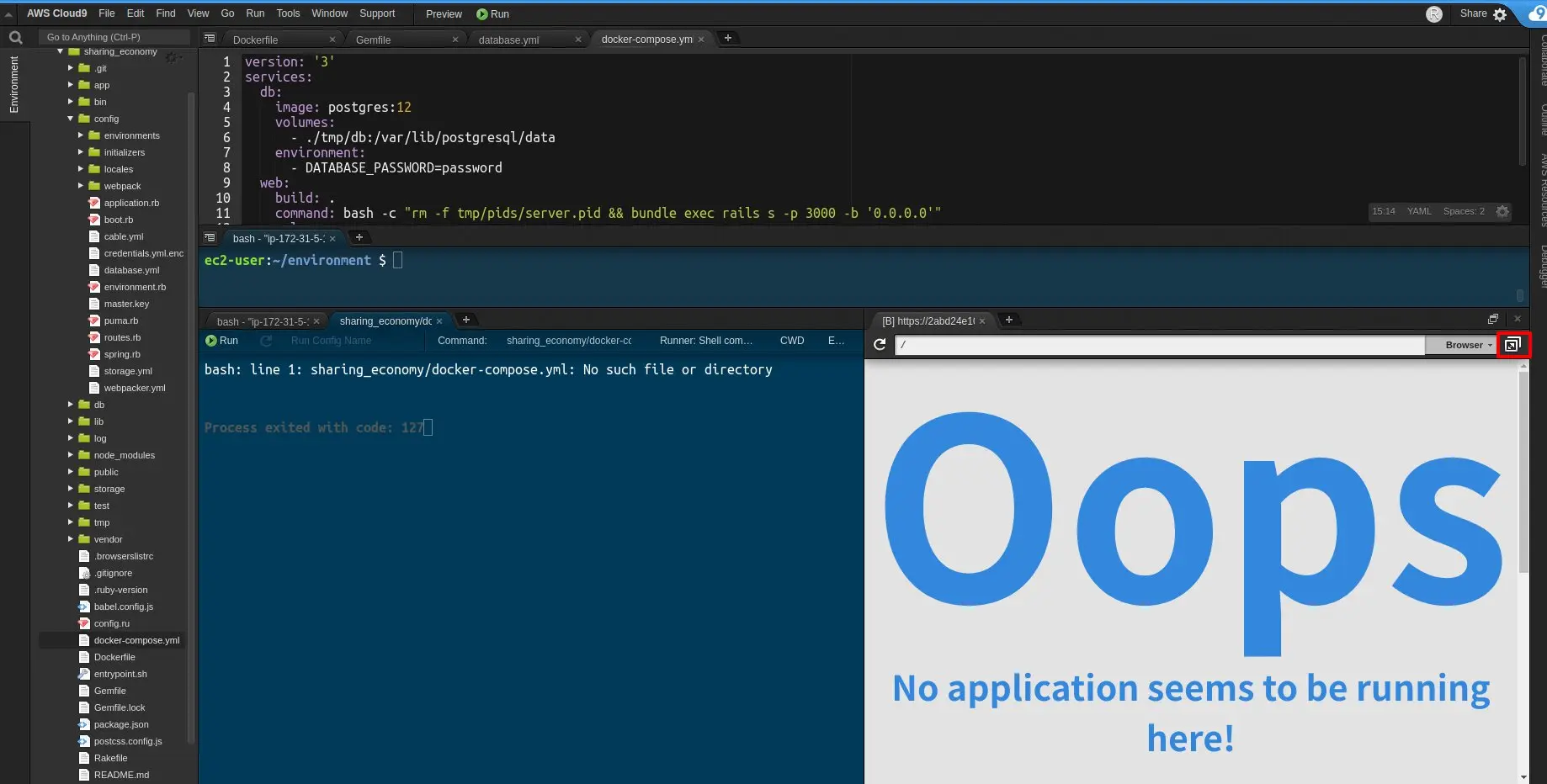Viewport: 1547px width, 784px height.
Task: Switch to the Gemfile tab
Action: [373, 40]
